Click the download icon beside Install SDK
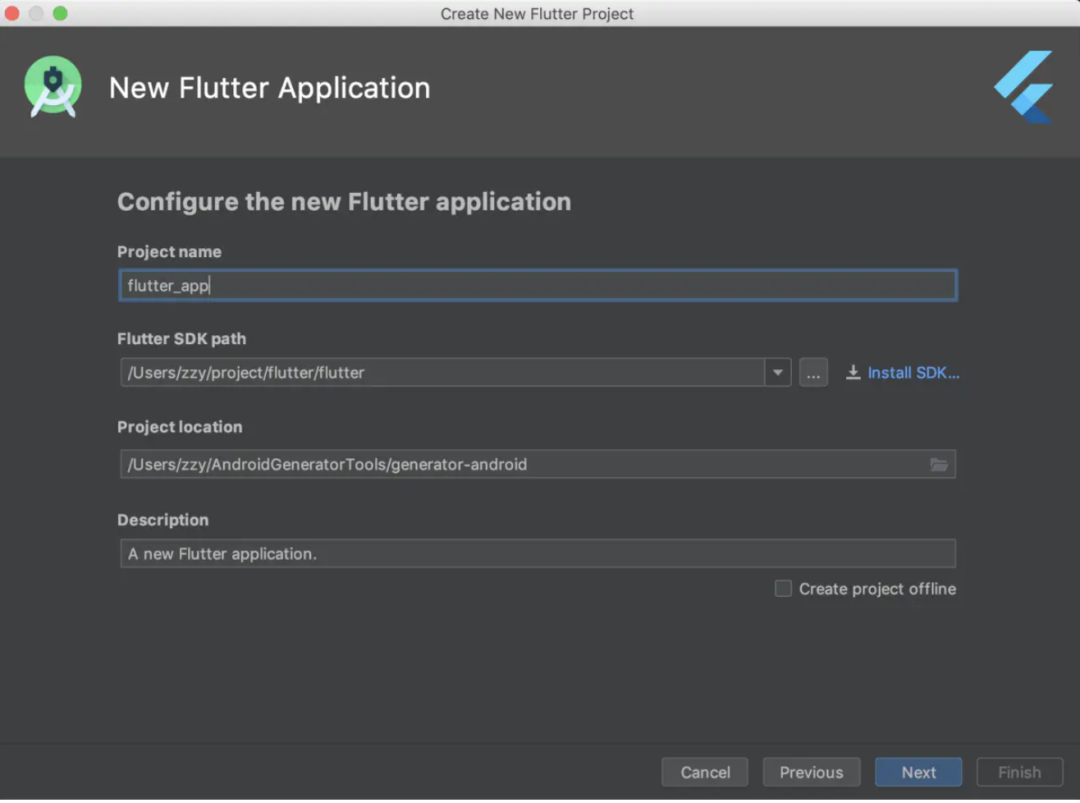Image resolution: width=1080 pixels, height=803 pixels. (853, 373)
